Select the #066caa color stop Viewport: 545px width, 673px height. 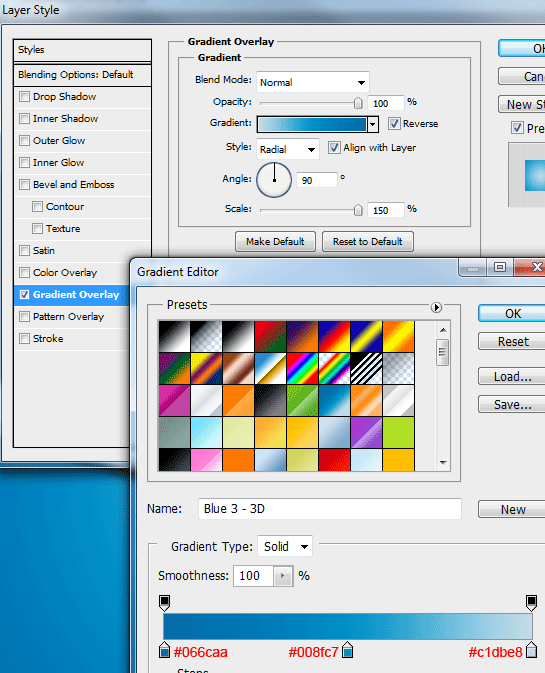pyautogui.click(x=164, y=650)
